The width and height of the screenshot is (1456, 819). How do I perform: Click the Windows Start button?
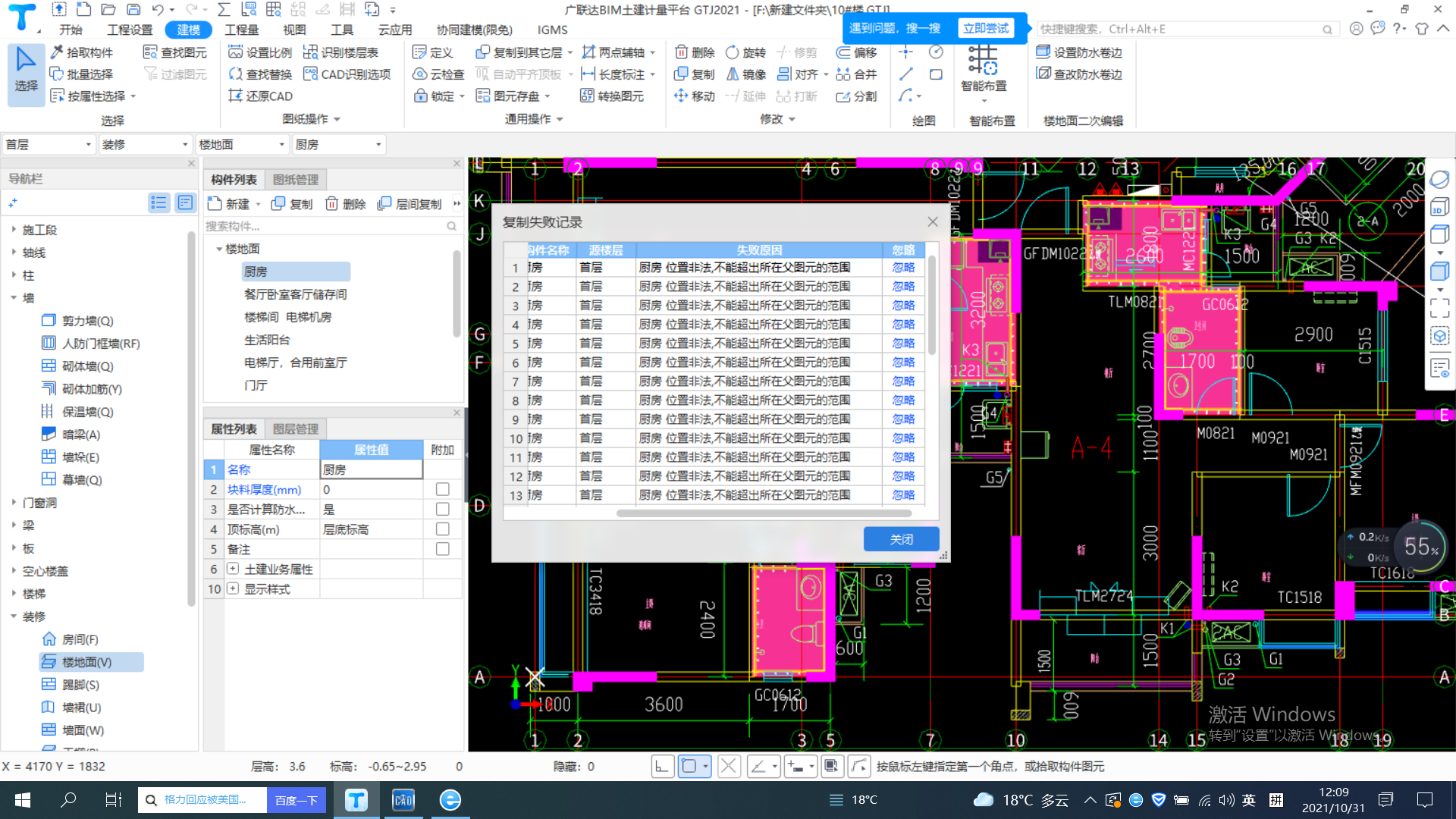click(22, 800)
